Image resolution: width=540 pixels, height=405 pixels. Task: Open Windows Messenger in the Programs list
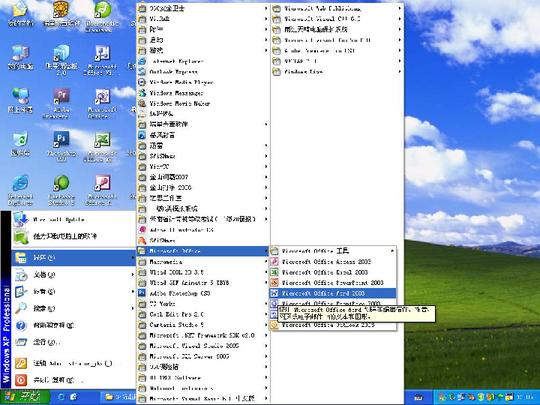point(203,93)
